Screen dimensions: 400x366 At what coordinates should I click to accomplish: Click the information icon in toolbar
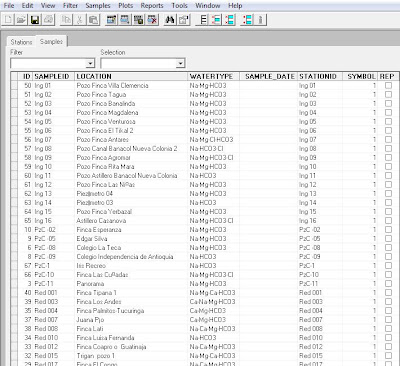[x=261, y=20]
